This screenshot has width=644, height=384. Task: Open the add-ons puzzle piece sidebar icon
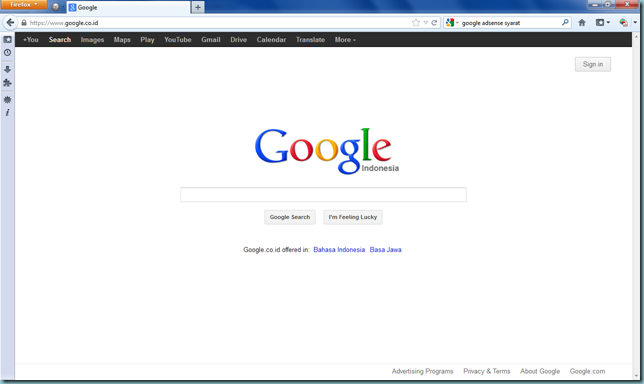7,83
